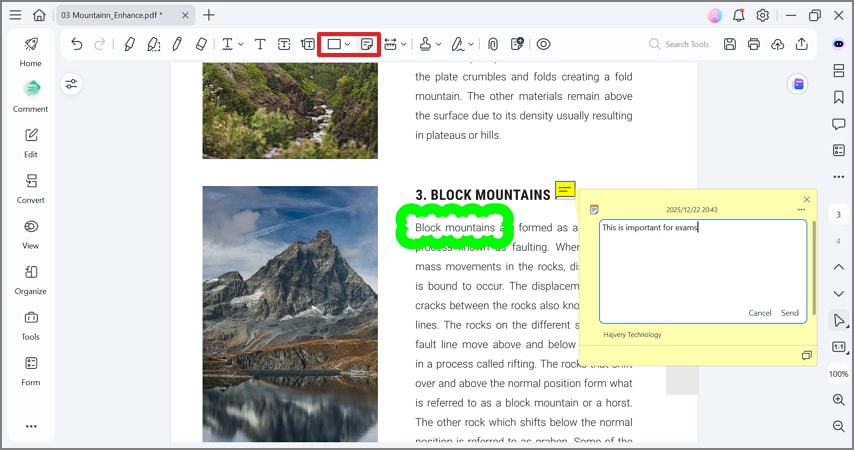
Task: Select the Stamp tool
Action: (425, 44)
